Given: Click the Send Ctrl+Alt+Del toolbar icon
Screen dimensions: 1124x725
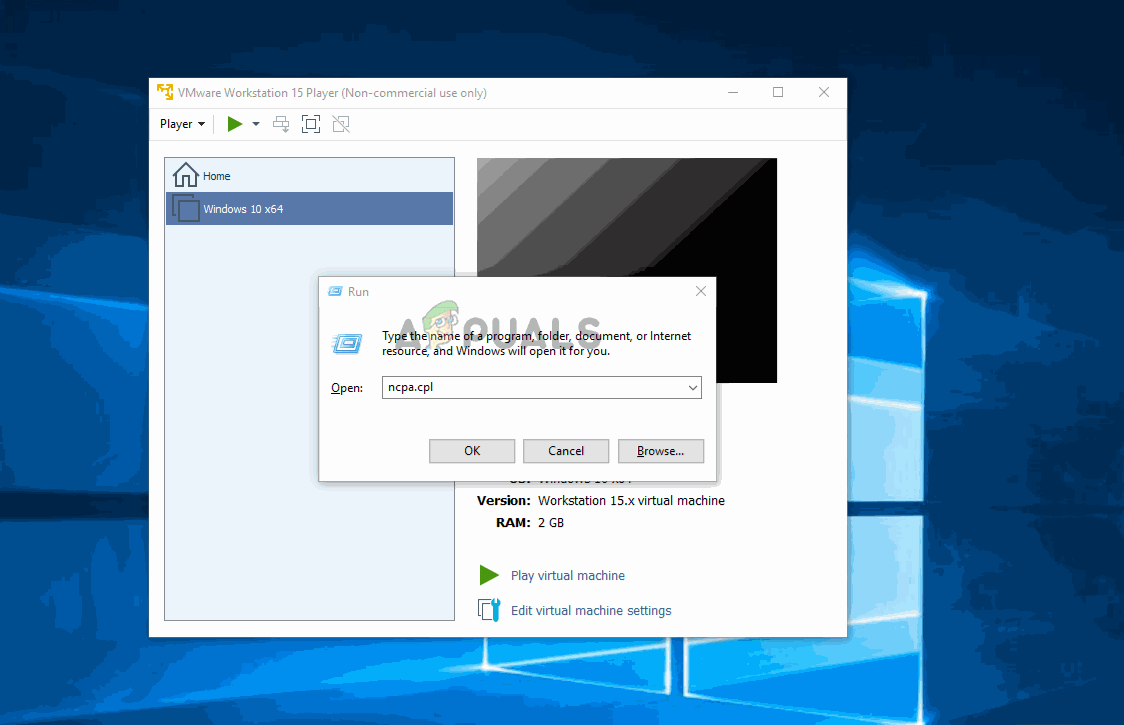Looking at the screenshot, I should [281, 123].
